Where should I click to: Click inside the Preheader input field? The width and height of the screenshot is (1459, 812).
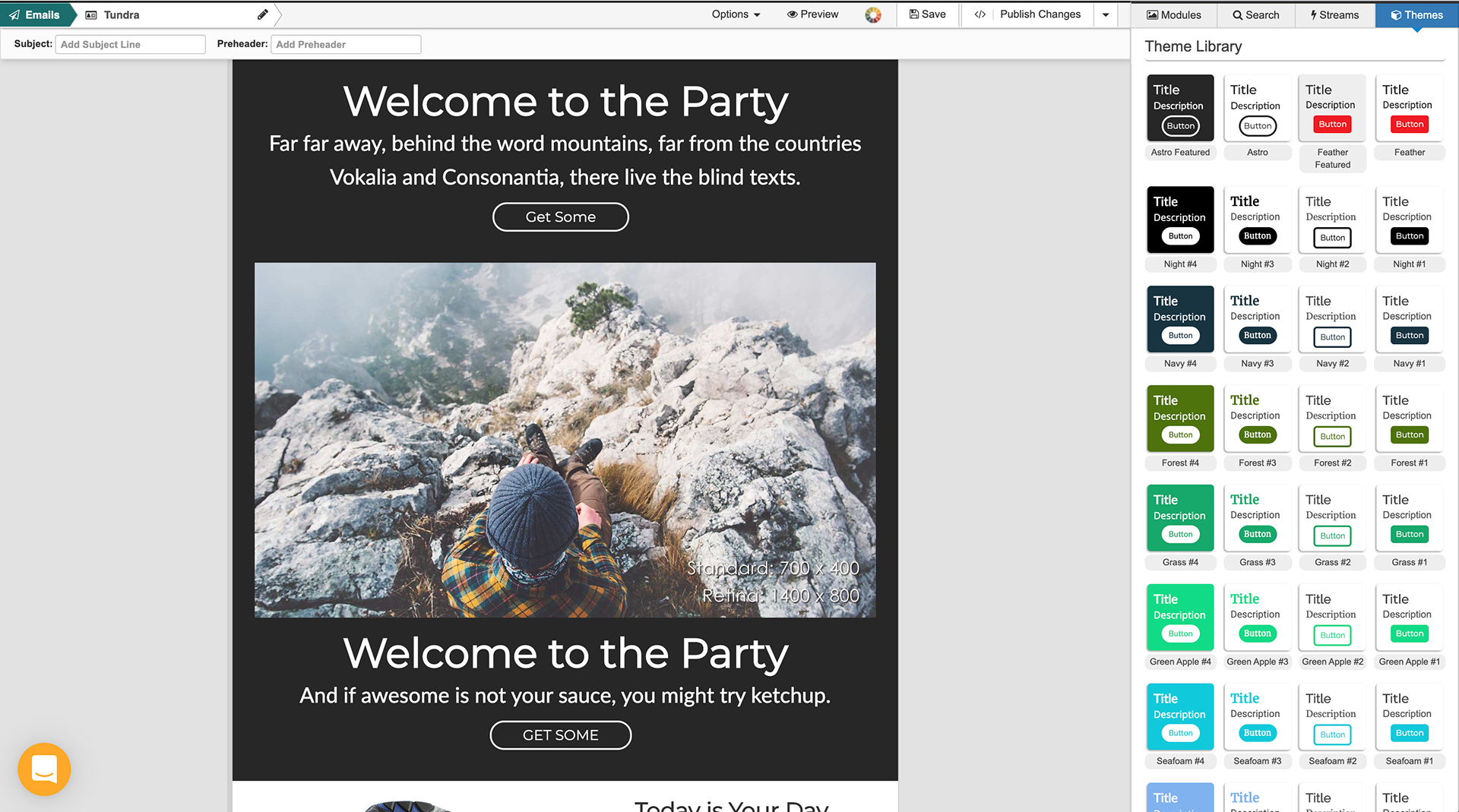pos(346,44)
